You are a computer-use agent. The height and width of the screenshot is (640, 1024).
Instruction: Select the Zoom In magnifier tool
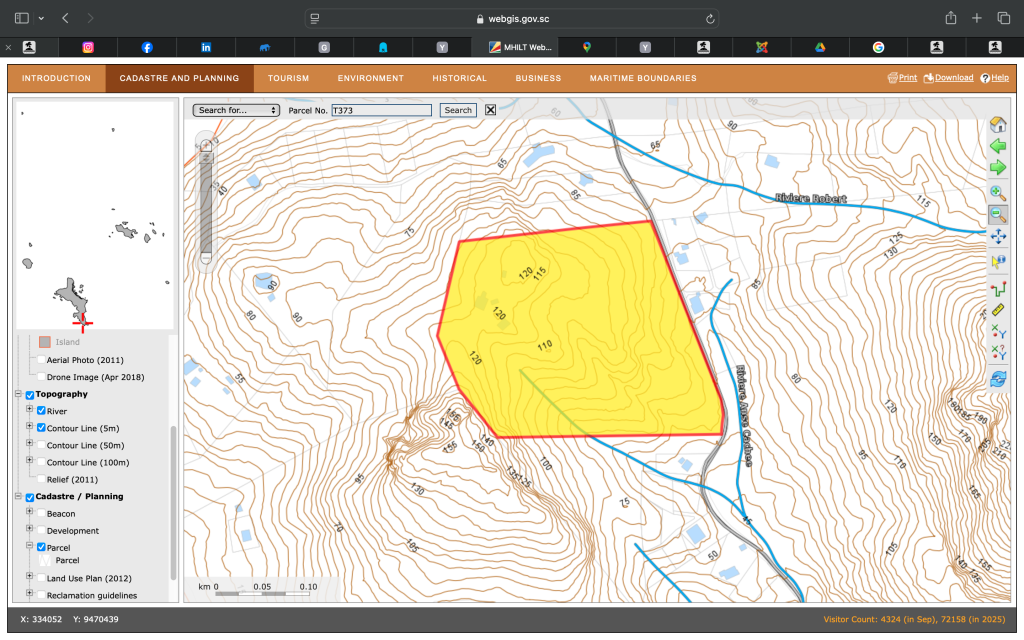997,192
